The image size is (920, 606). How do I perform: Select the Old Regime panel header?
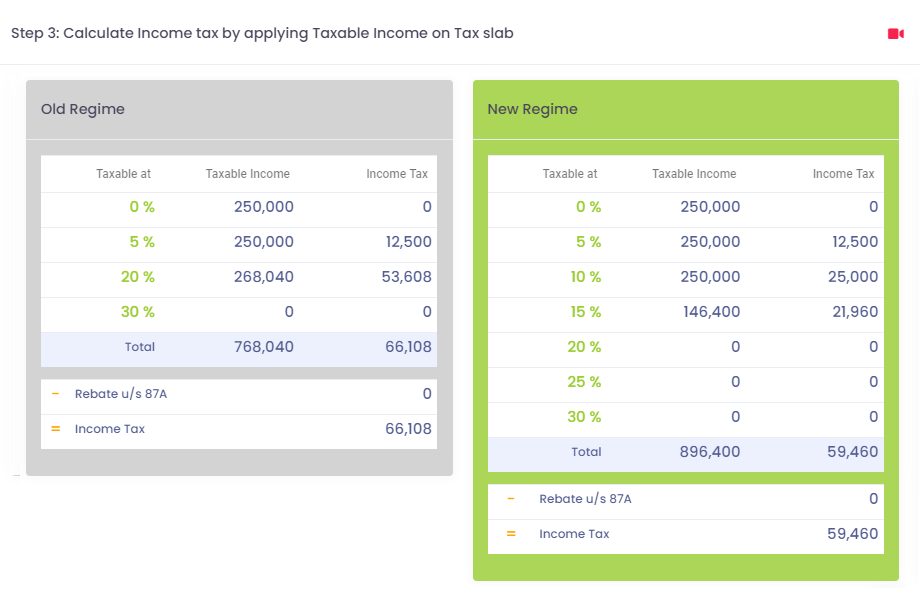[x=239, y=110]
